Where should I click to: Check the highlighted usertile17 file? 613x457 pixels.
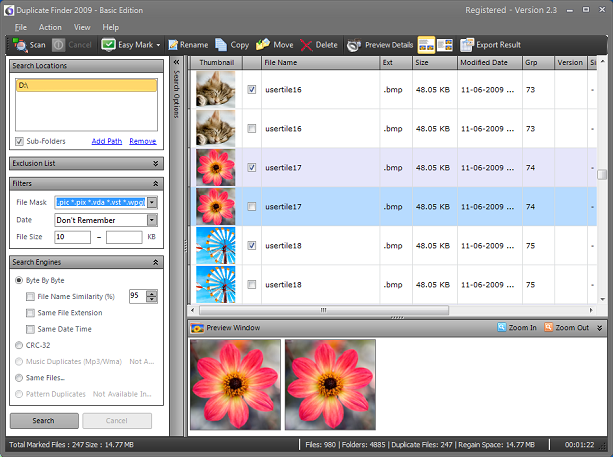coord(252,206)
